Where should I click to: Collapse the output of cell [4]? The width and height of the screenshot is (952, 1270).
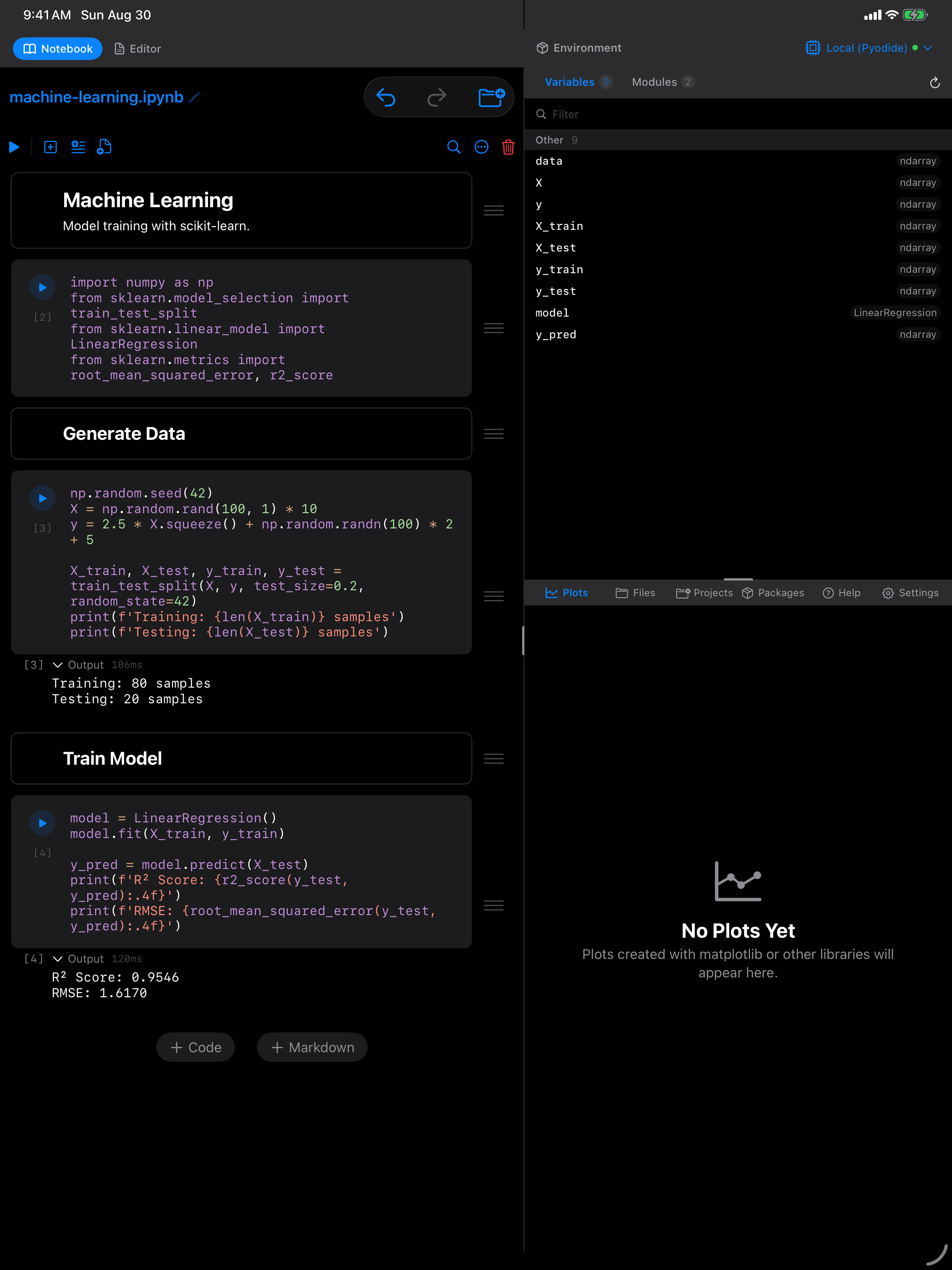tap(57, 959)
